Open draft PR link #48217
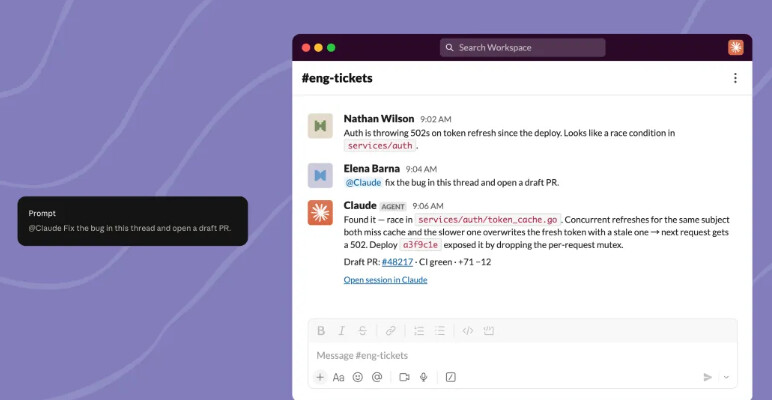 pyautogui.click(x=397, y=262)
